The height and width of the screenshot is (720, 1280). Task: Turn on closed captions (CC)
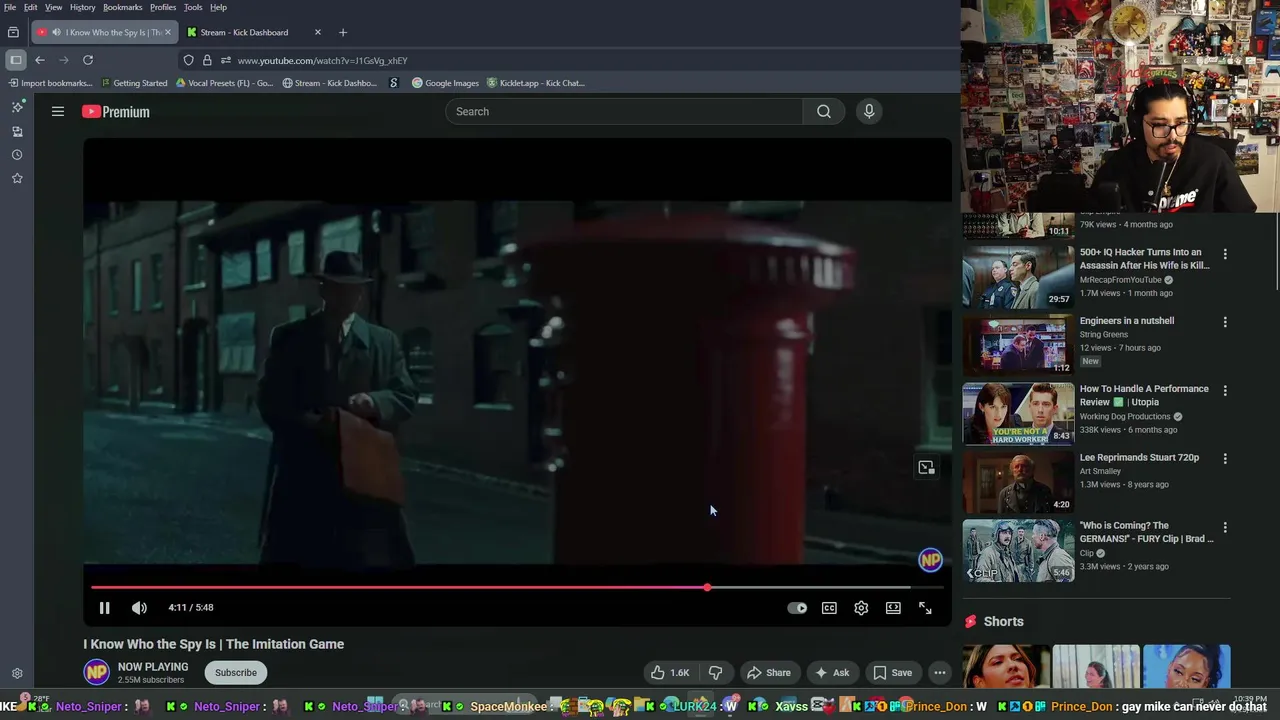829,608
